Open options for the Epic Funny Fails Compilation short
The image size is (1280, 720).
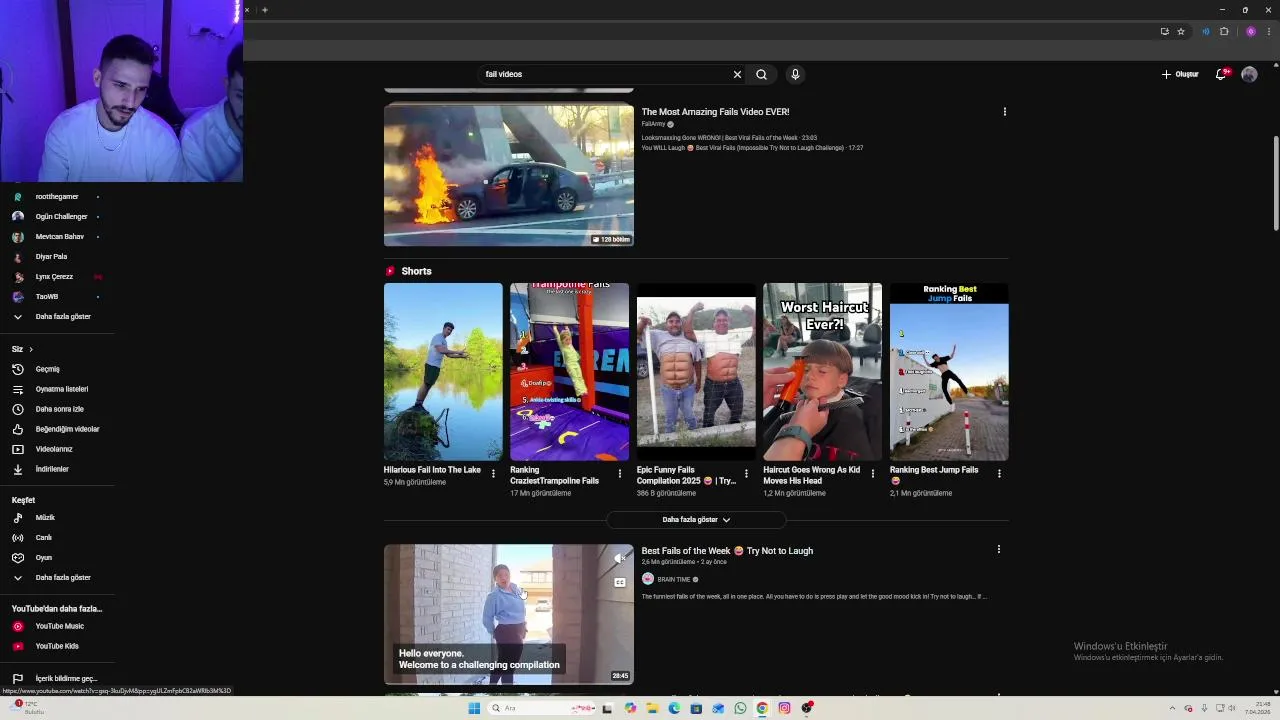click(746, 473)
